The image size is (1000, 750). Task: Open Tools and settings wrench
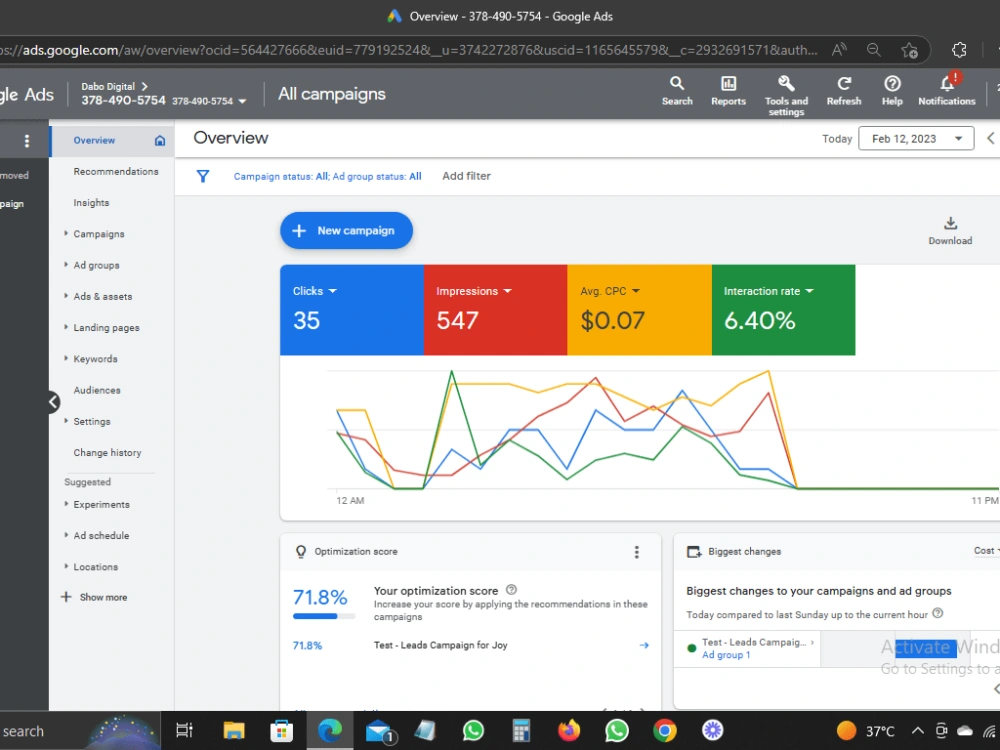(786, 95)
